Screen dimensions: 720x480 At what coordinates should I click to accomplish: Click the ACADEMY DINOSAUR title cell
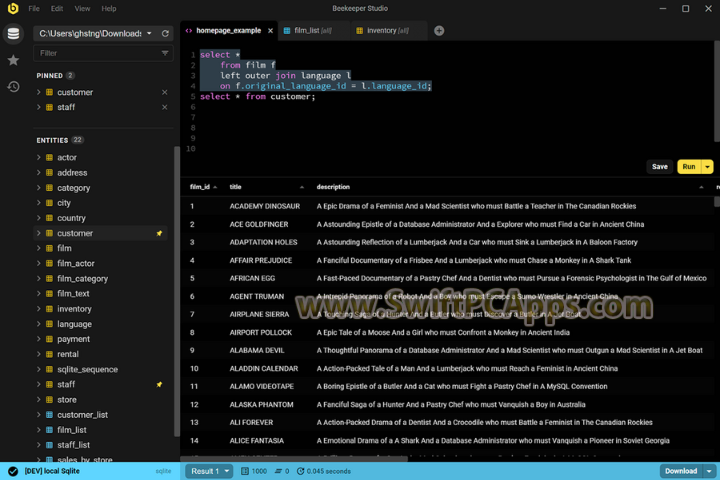[x=265, y=206]
